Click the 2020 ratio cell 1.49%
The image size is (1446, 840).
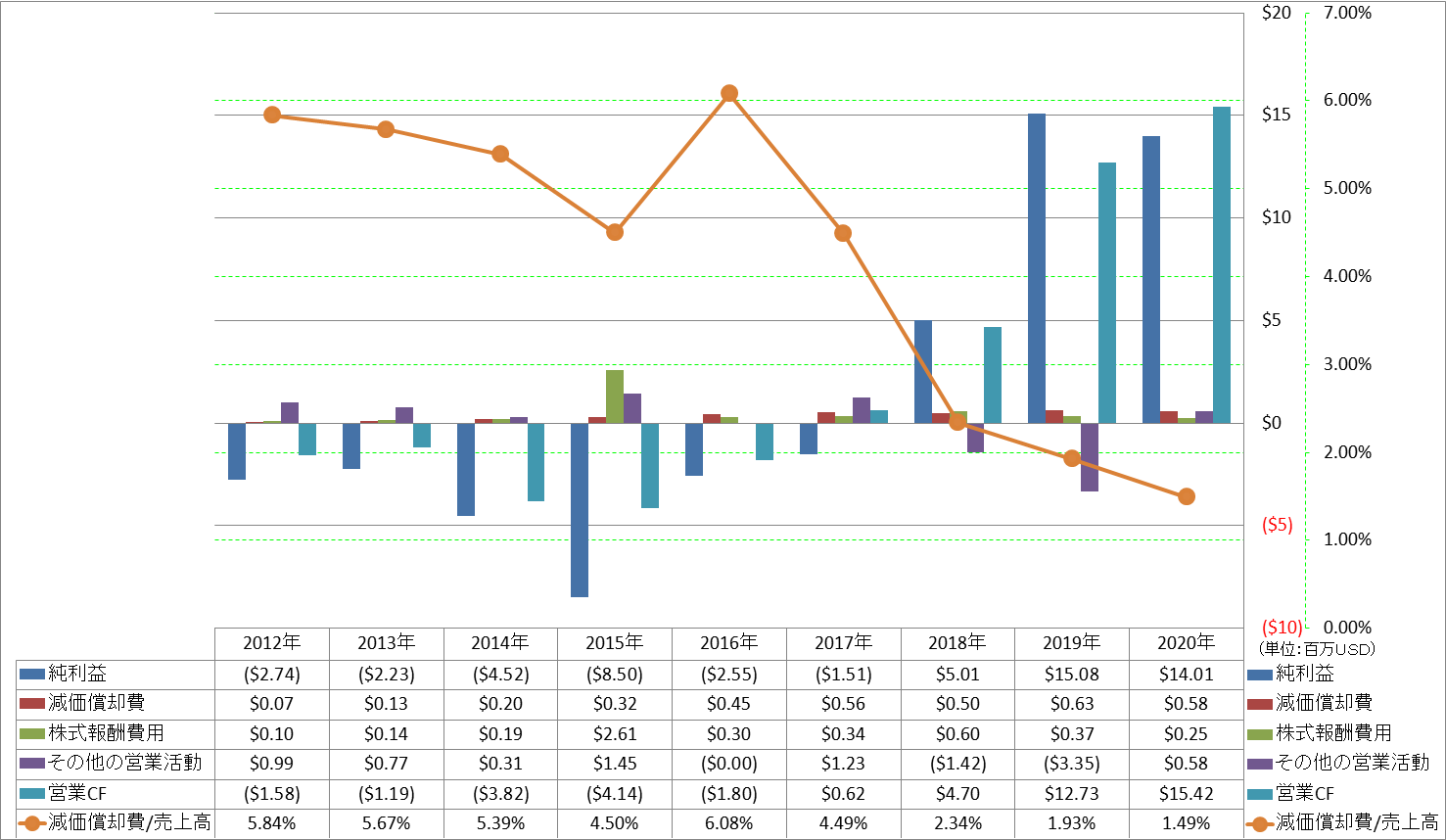point(1187,823)
